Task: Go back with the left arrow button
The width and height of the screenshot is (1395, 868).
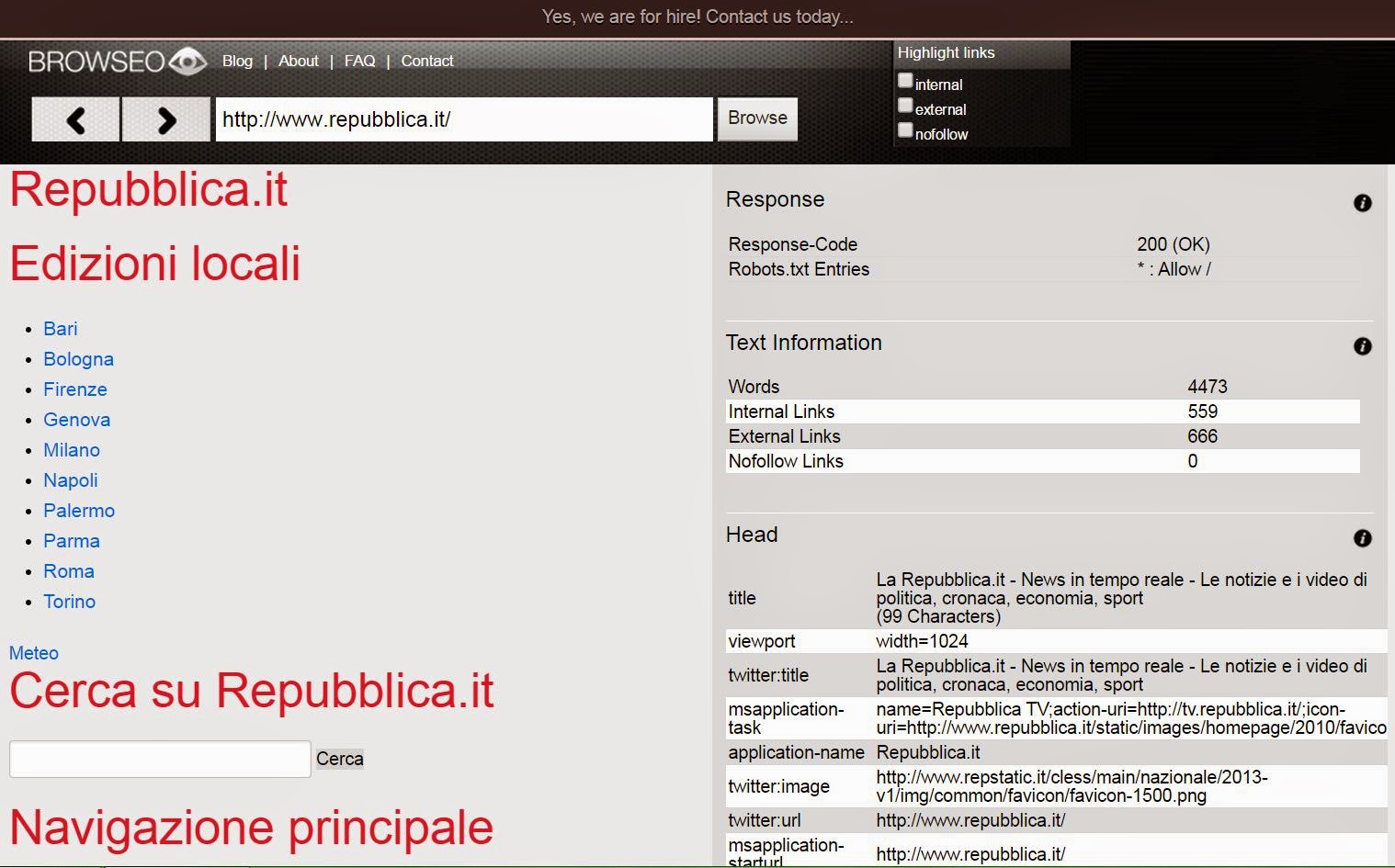Action: [75, 119]
